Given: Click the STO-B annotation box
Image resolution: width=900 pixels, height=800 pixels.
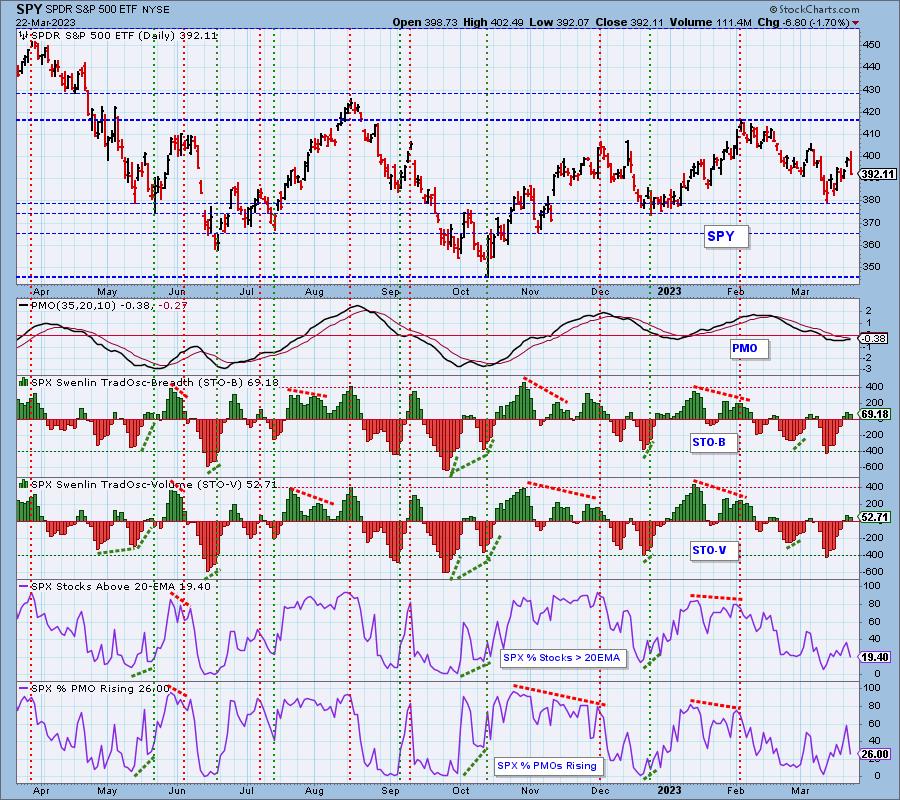Looking at the screenshot, I should click(x=713, y=442).
